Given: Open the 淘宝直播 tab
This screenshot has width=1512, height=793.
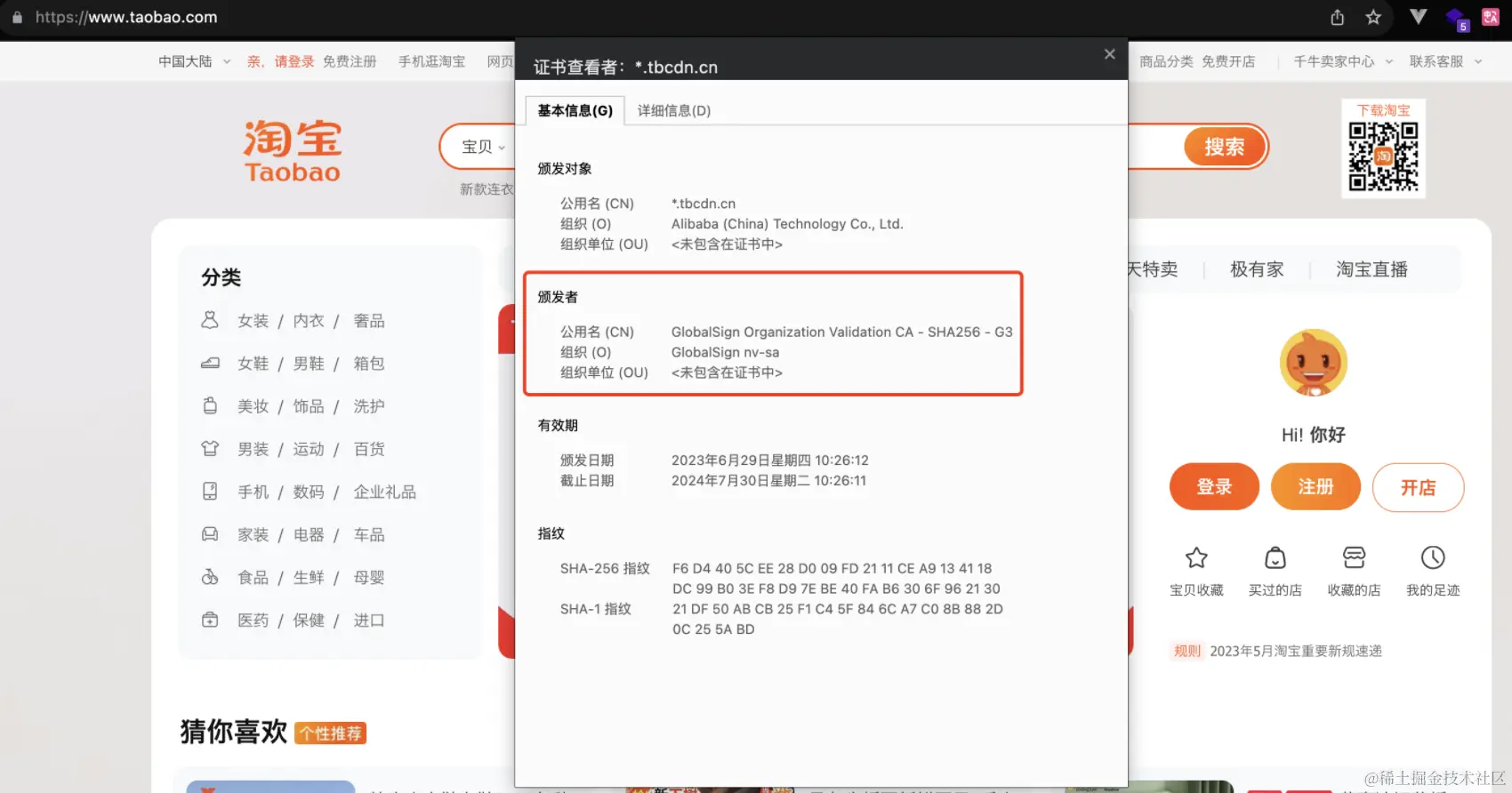Looking at the screenshot, I should click(1371, 269).
